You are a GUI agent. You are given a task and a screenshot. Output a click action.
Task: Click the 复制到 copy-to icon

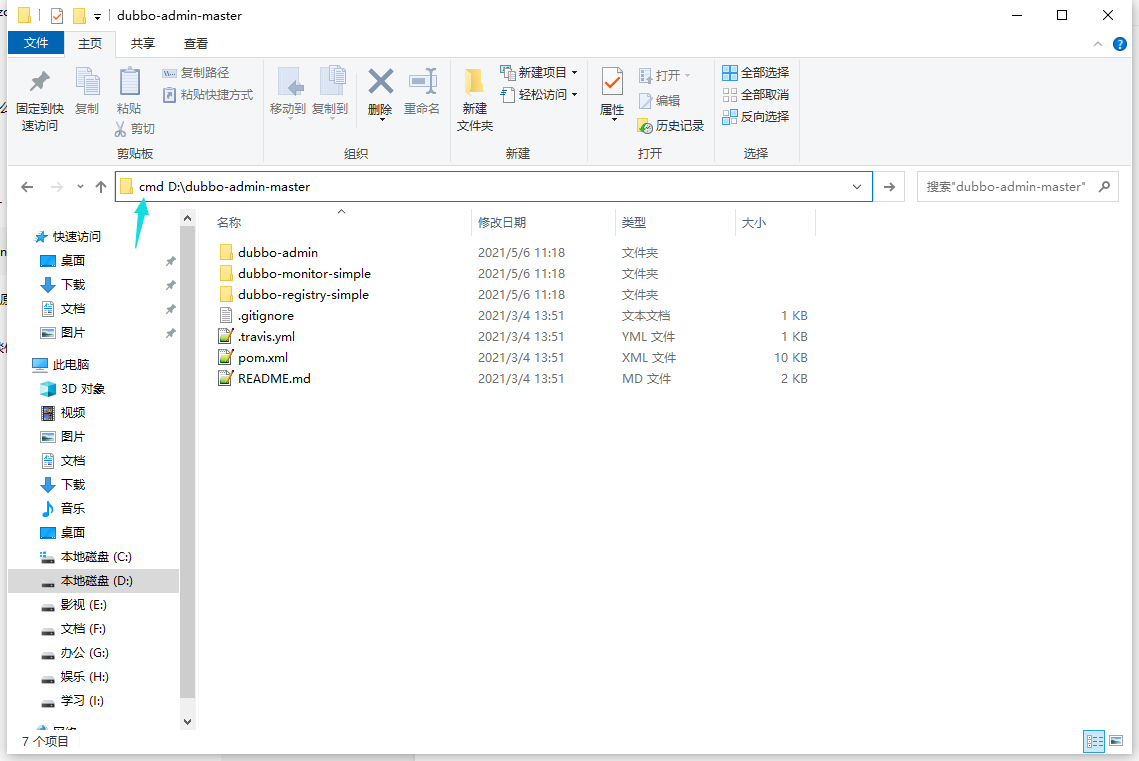pyautogui.click(x=331, y=81)
